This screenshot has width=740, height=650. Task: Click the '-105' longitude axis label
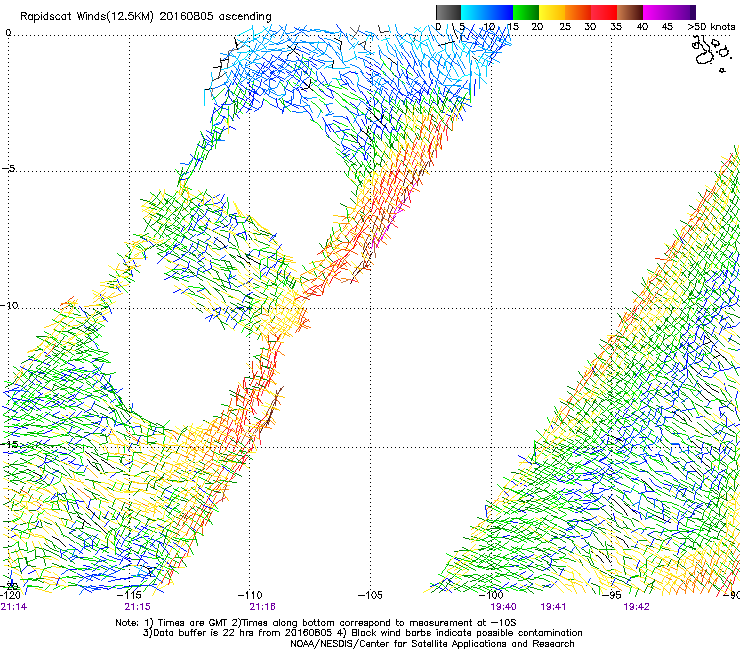(x=370, y=595)
